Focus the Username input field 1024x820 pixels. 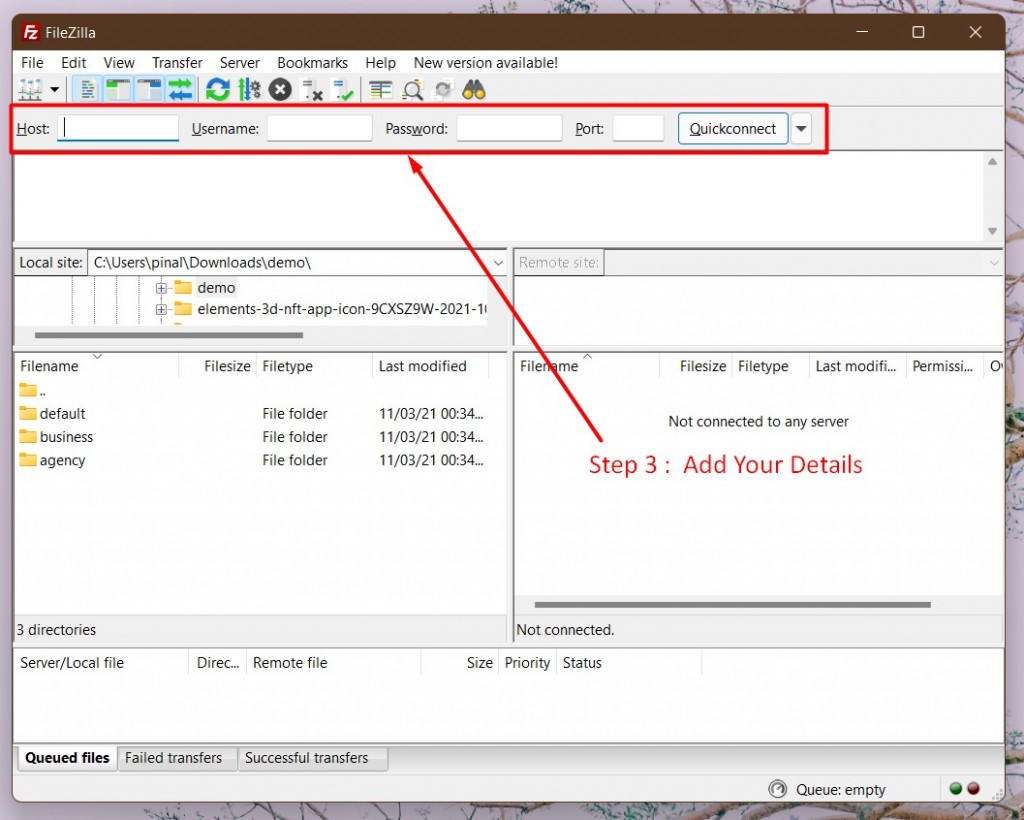pos(319,128)
